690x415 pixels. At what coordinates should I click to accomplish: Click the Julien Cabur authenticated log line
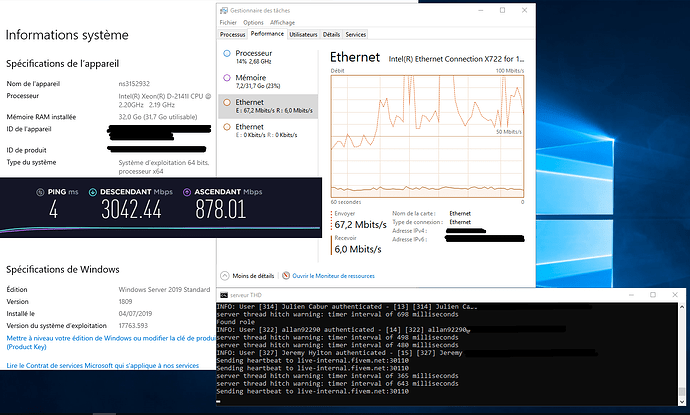[347, 307]
